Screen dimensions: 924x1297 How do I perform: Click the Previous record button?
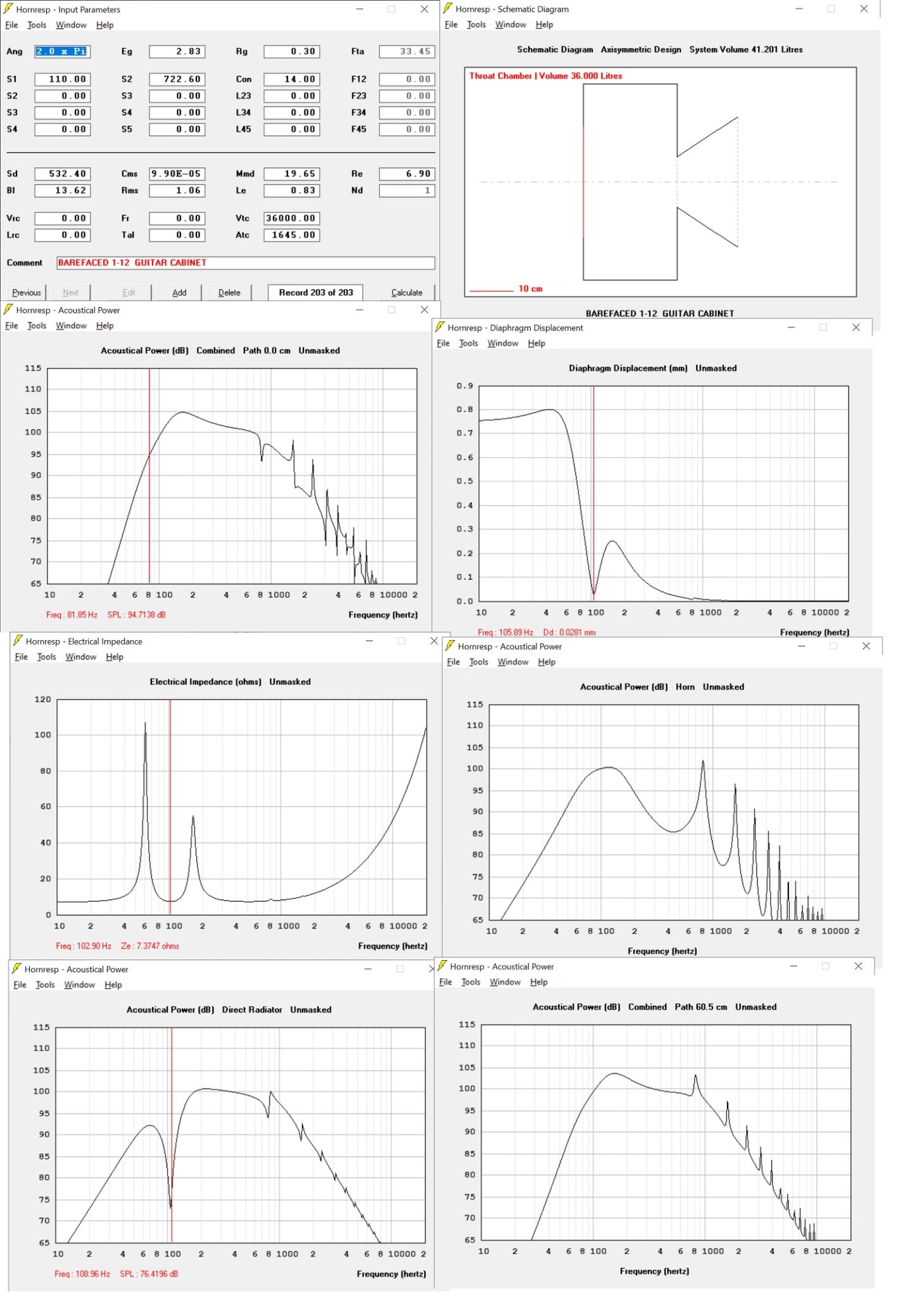[27, 292]
